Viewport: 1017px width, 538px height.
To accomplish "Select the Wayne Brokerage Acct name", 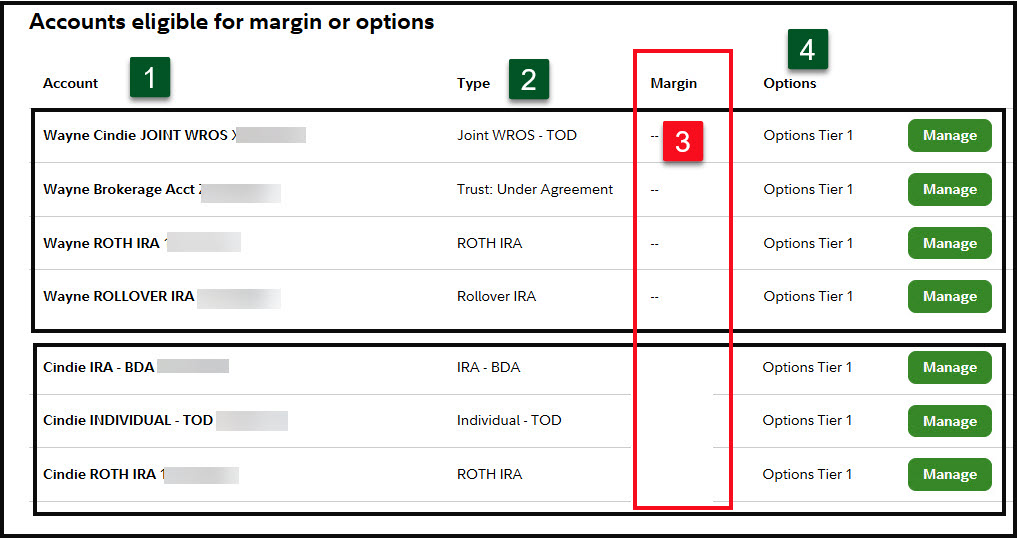I will [x=121, y=189].
